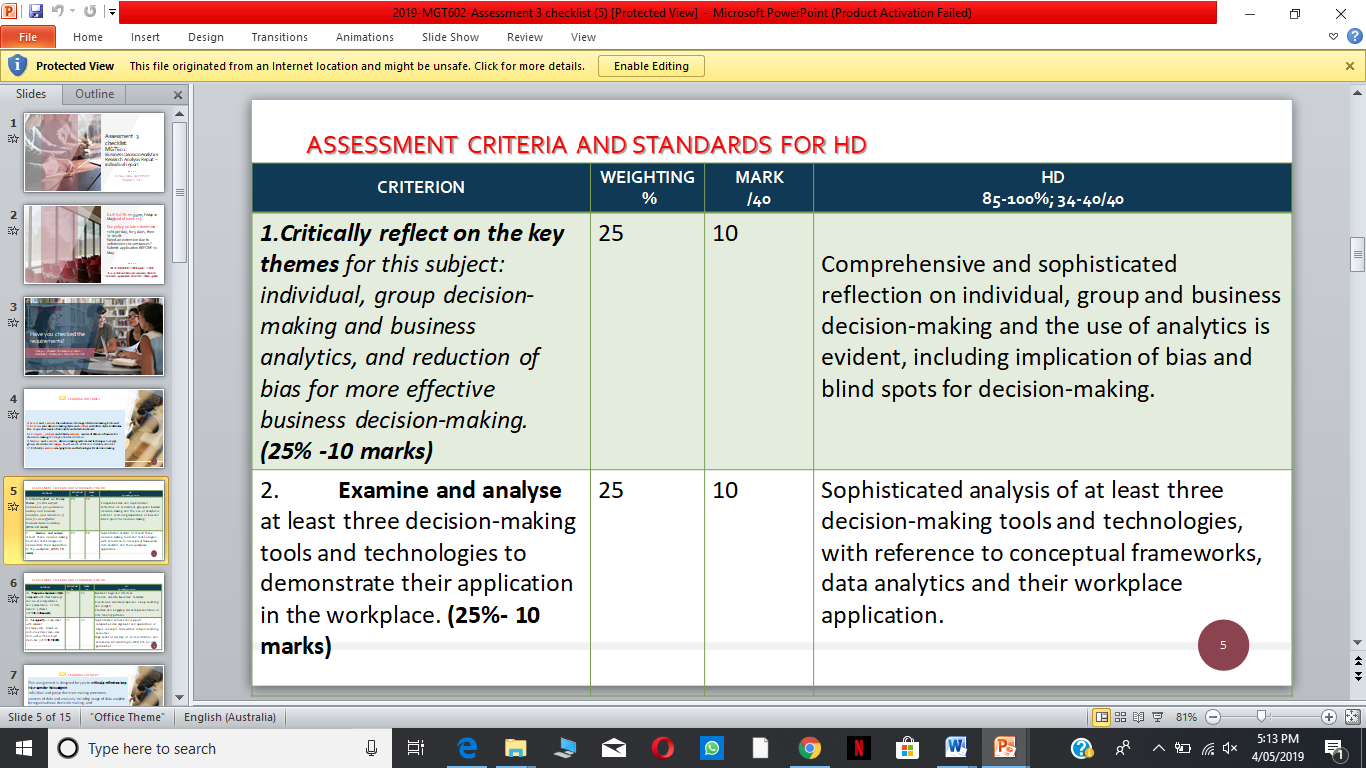Switch to Slide Sorter view in the status bar
The image size is (1366, 768).
pyautogui.click(x=1121, y=717)
